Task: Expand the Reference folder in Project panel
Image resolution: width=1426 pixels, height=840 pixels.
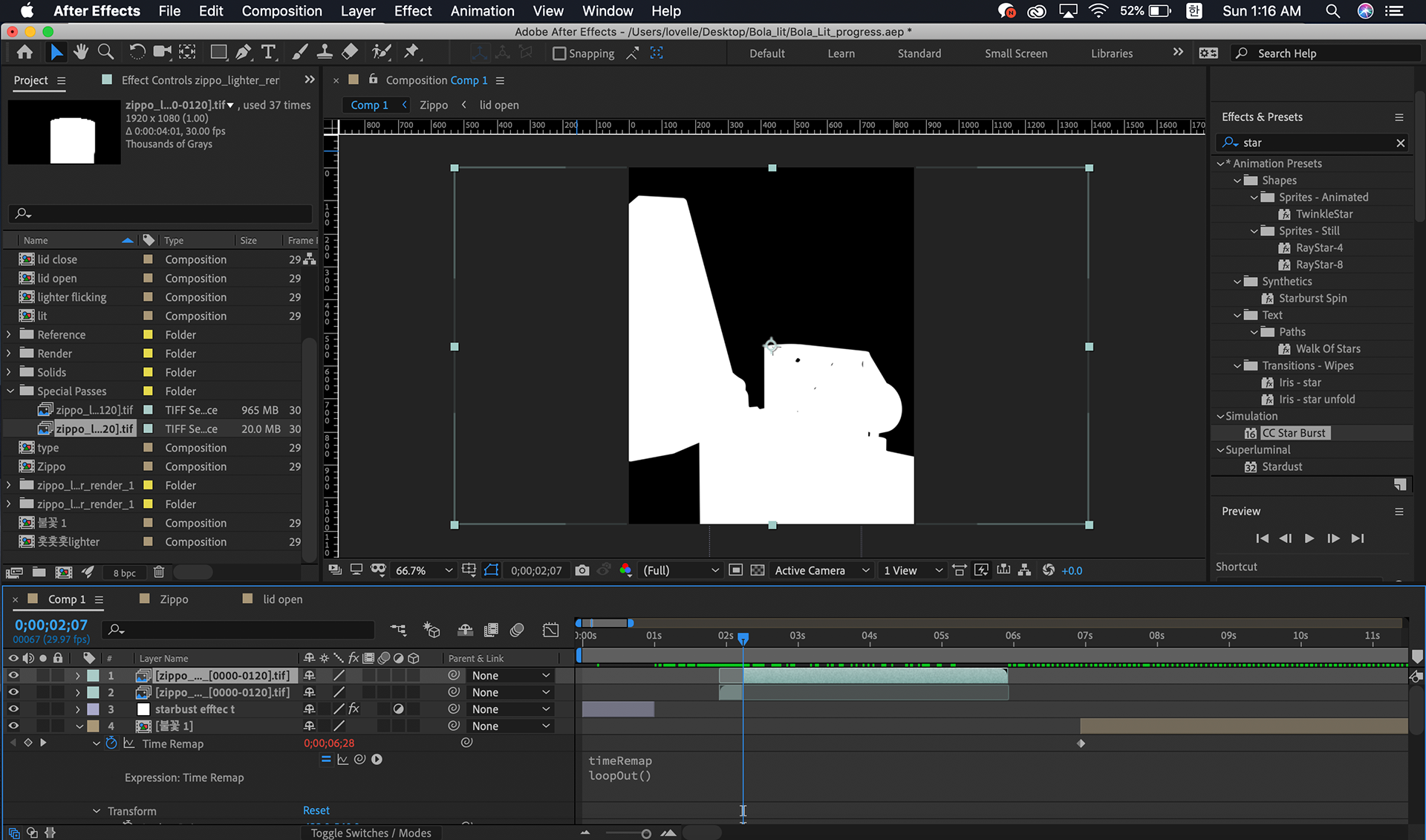Action: click(x=9, y=334)
